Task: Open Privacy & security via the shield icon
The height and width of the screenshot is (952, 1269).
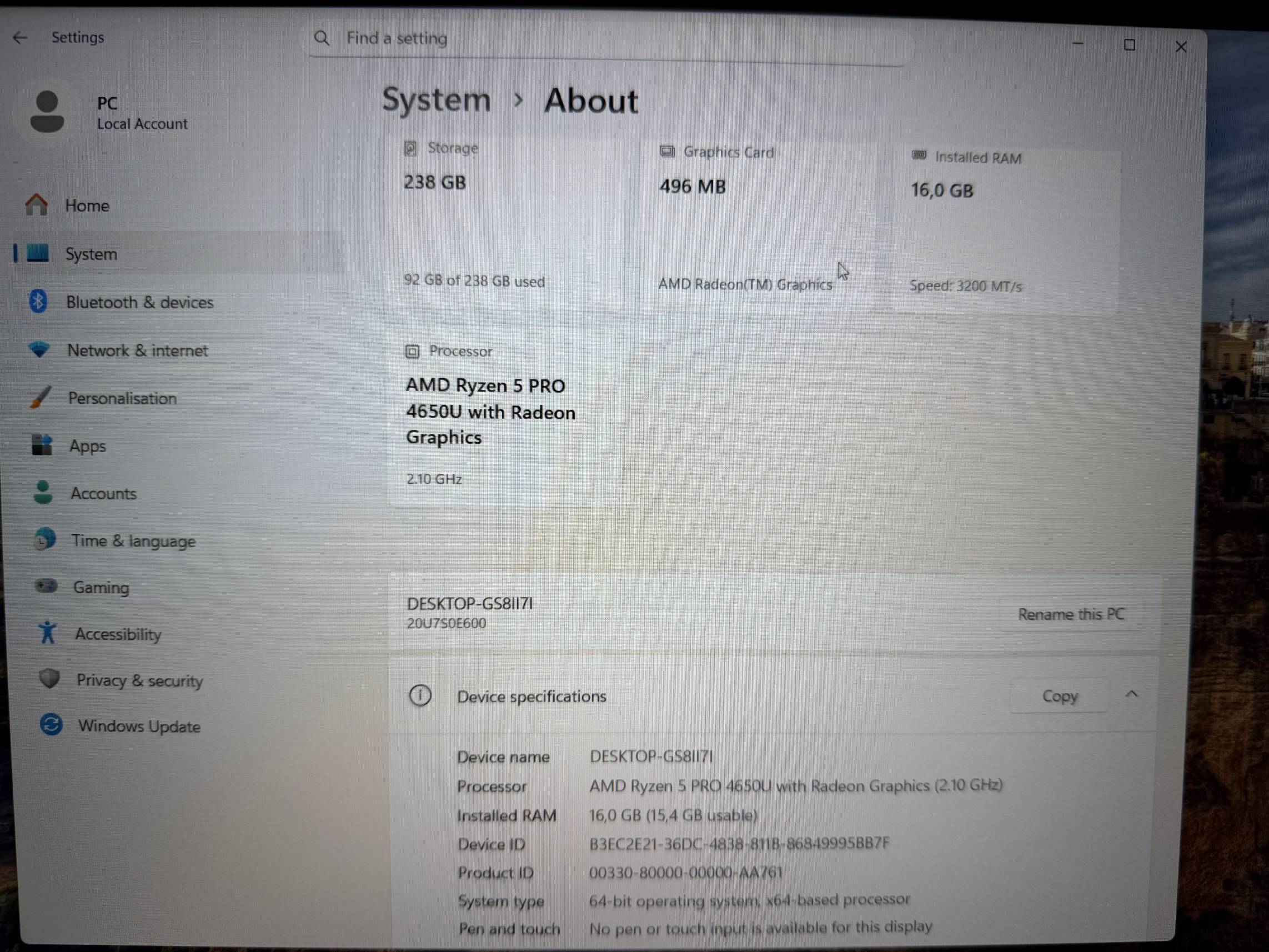Action: coord(49,679)
